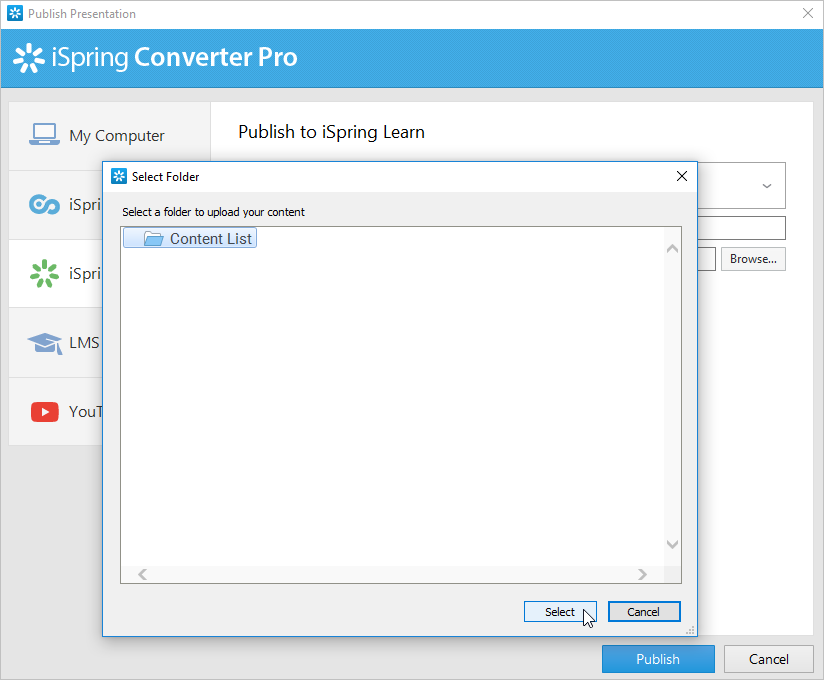Click the iSpring Cloud infinity icon

(44, 204)
